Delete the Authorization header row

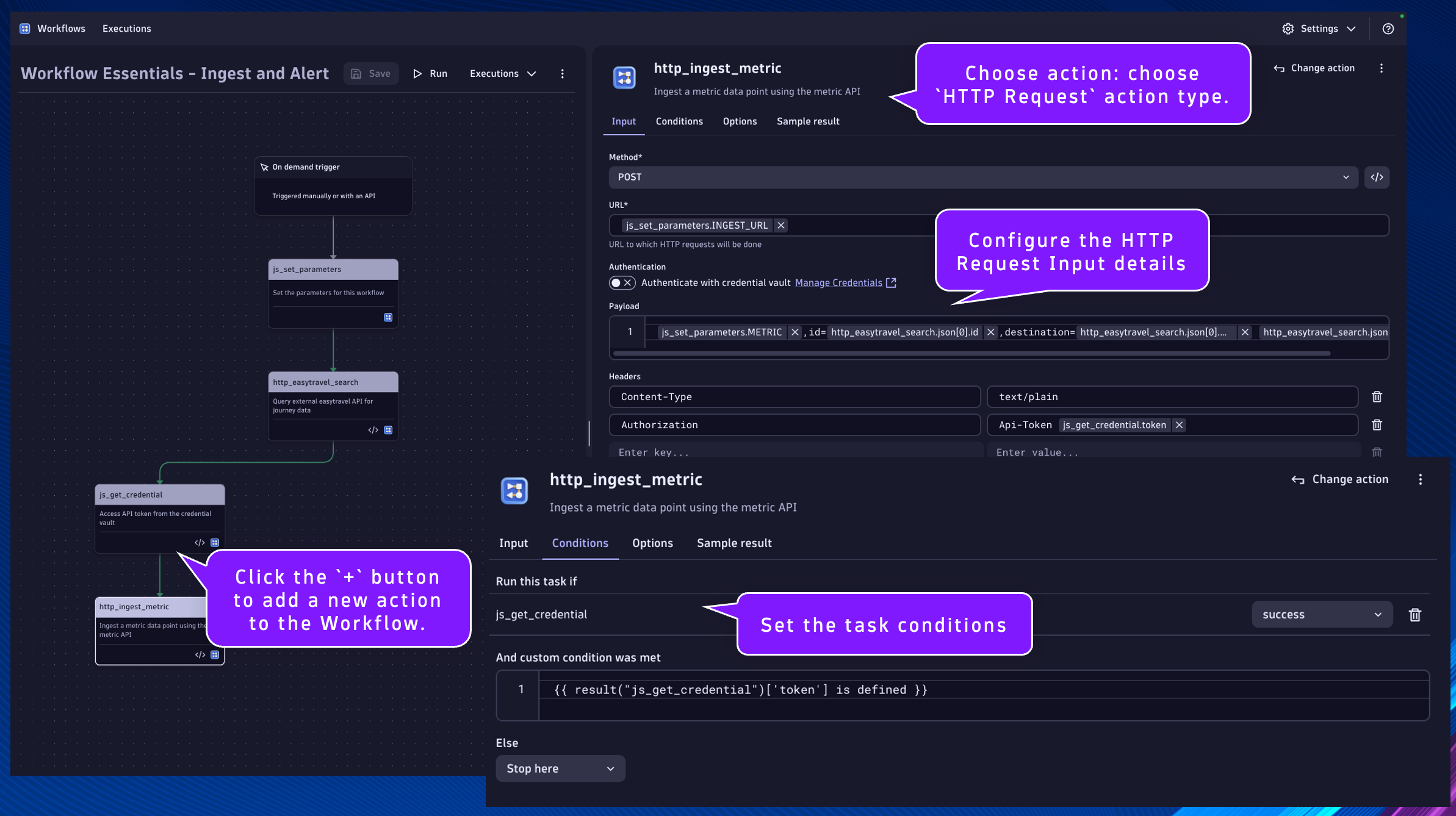click(x=1377, y=425)
